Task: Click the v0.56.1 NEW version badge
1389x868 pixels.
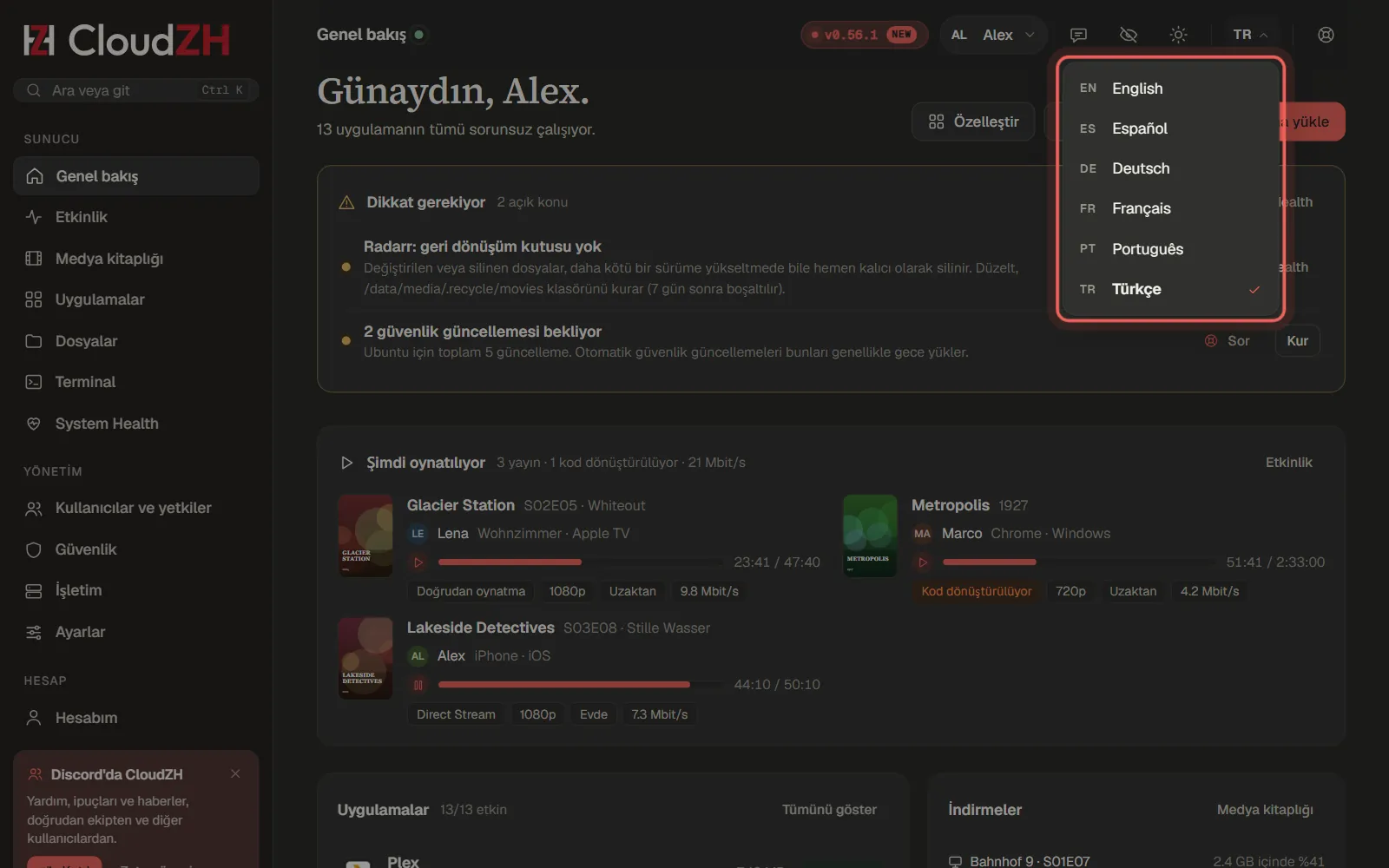Action: pyautogui.click(x=864, y=35)
